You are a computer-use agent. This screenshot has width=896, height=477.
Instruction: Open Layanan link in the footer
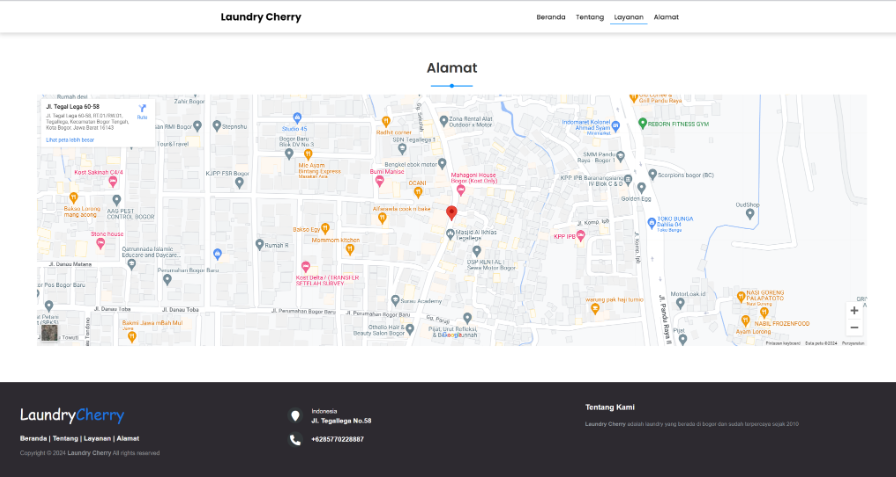(x=97, y=439)
